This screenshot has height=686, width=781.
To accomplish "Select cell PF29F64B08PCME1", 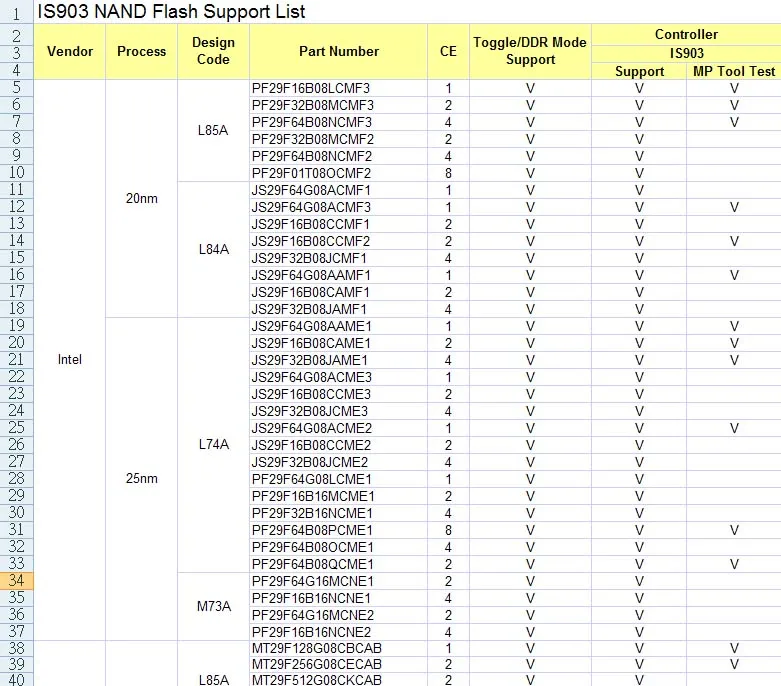I will (x=338, y=530).
